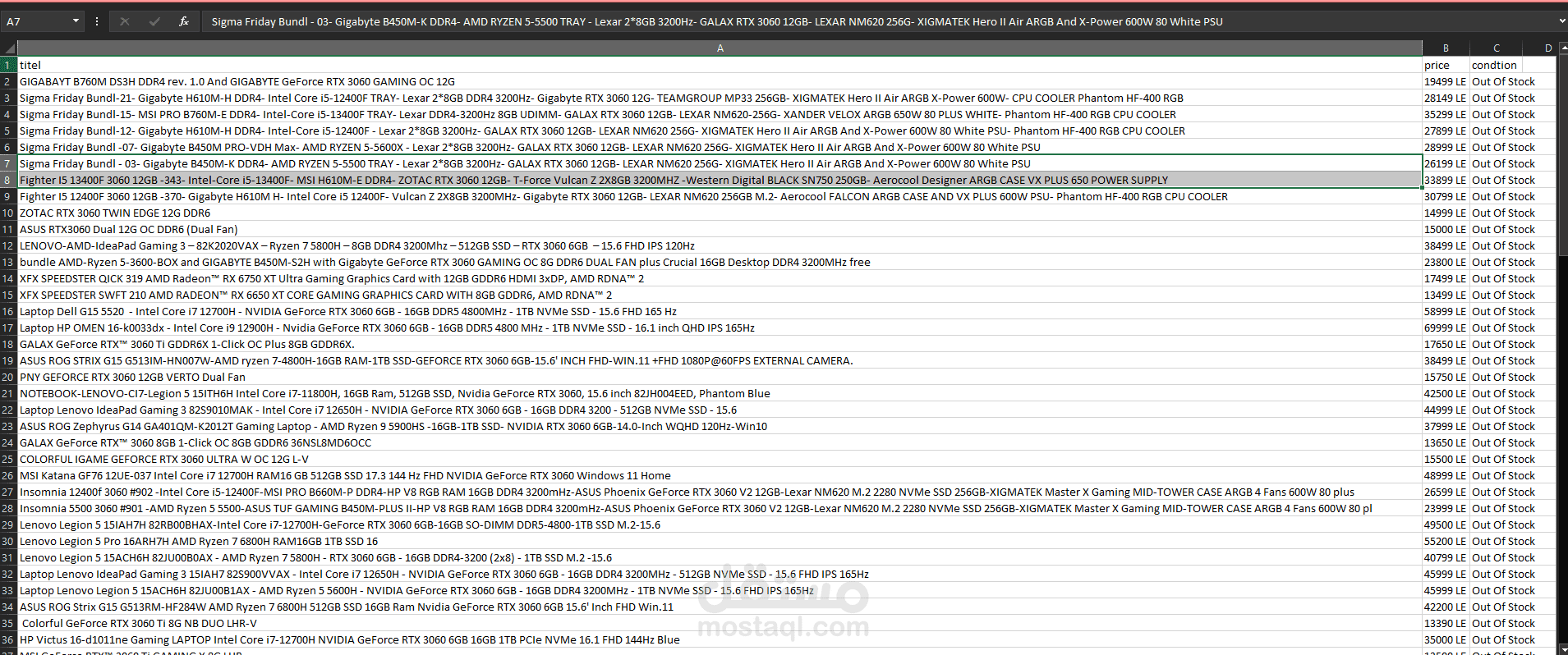
Task: Select the 19499 LE price cell
Action: 1446,81
